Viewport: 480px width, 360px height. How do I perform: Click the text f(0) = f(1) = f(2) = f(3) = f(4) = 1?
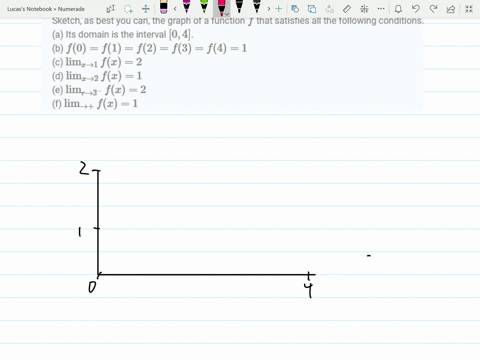click(157, 48)
